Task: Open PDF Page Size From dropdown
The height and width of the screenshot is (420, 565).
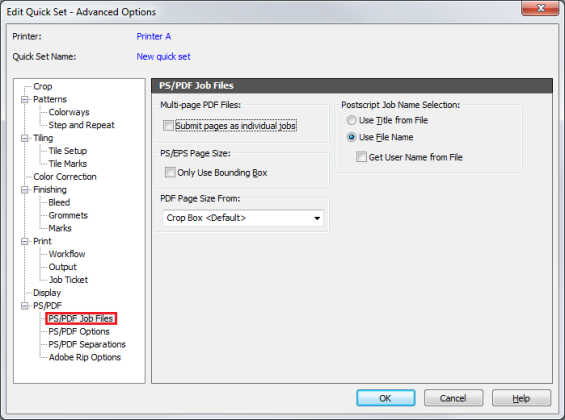Action: tap(243, 218)
